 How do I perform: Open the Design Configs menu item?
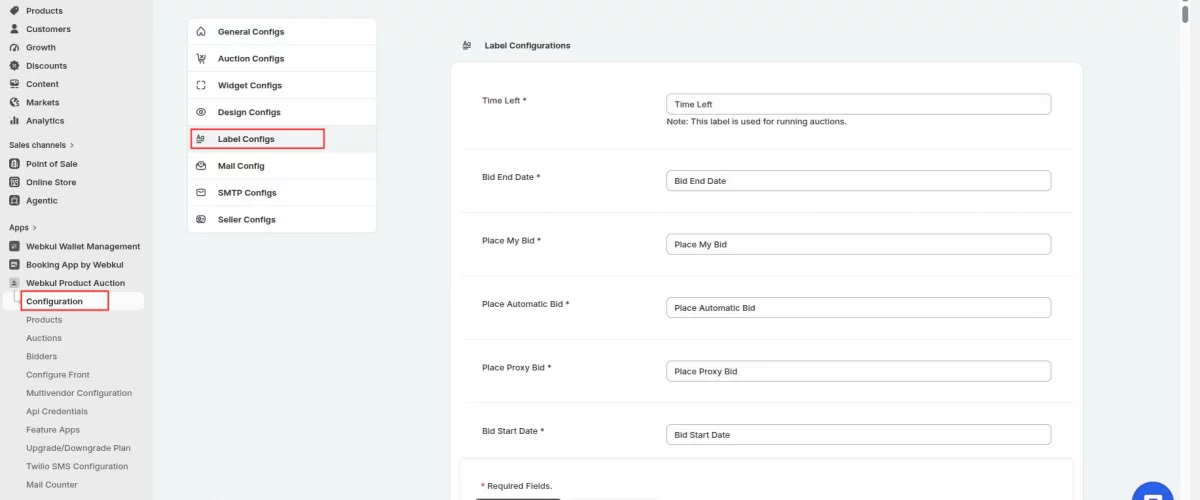click(x=282, y=112)
